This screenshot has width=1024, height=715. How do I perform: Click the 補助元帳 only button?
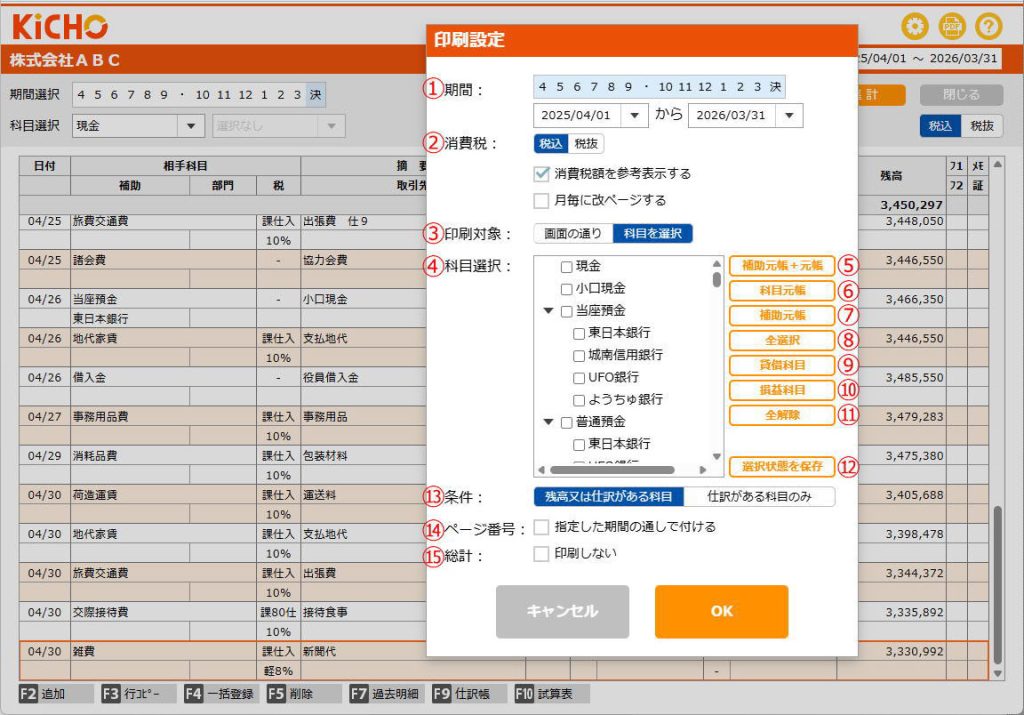(x=782, y=315)
